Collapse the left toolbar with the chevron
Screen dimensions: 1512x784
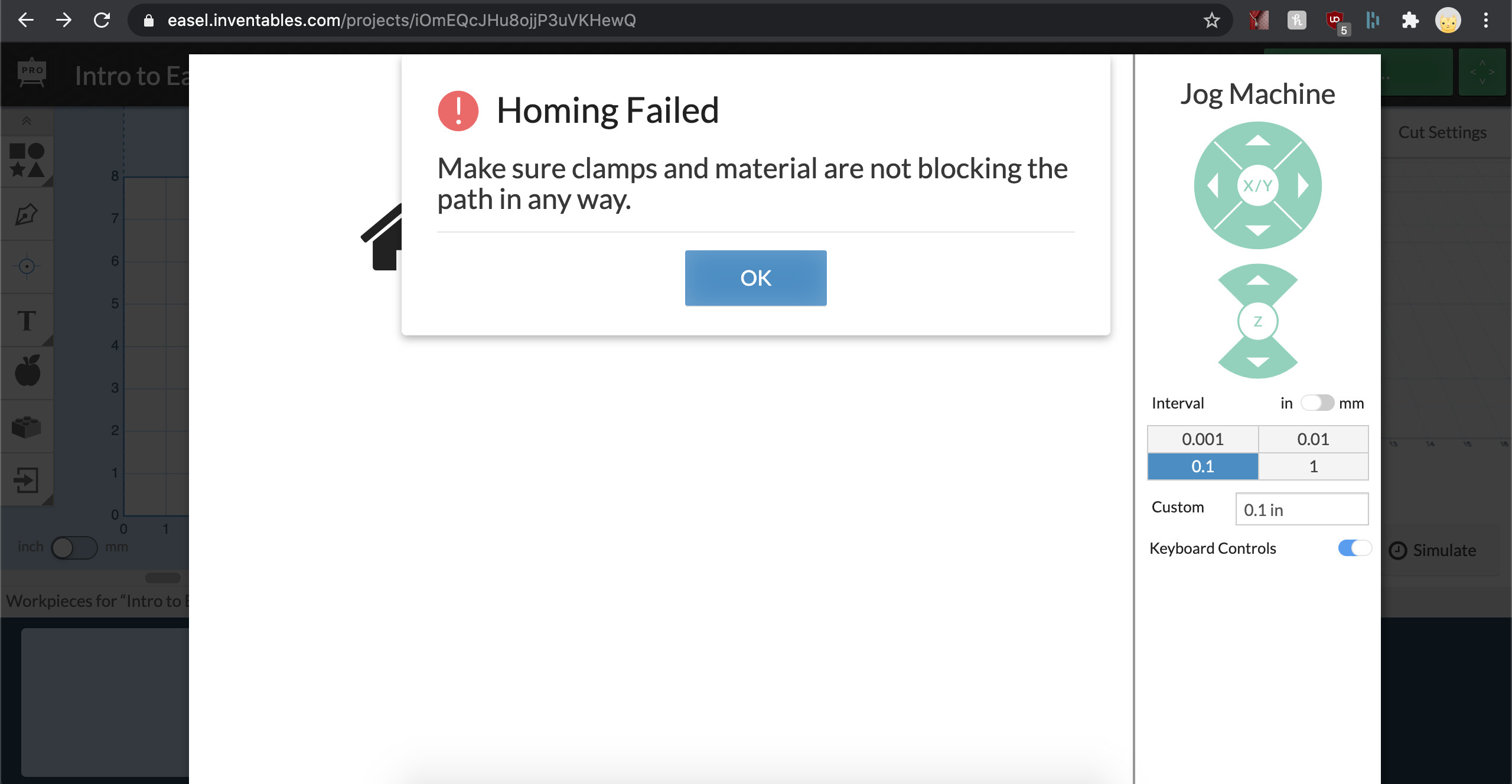[27, 121]
